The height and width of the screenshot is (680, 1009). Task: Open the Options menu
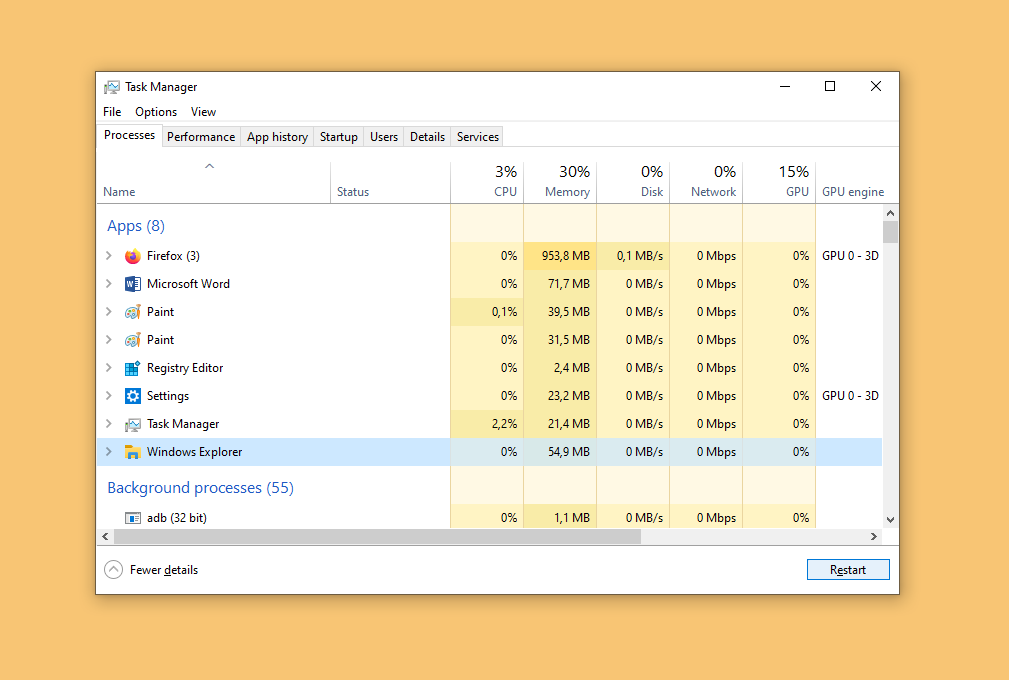pyautogui.click(x=156, y=112)
